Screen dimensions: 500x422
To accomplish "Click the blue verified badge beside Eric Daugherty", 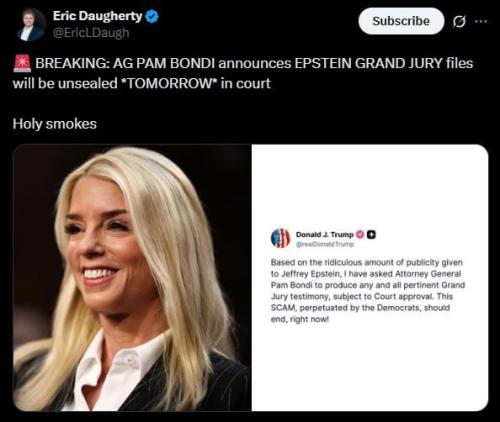I will coord(152,16).
